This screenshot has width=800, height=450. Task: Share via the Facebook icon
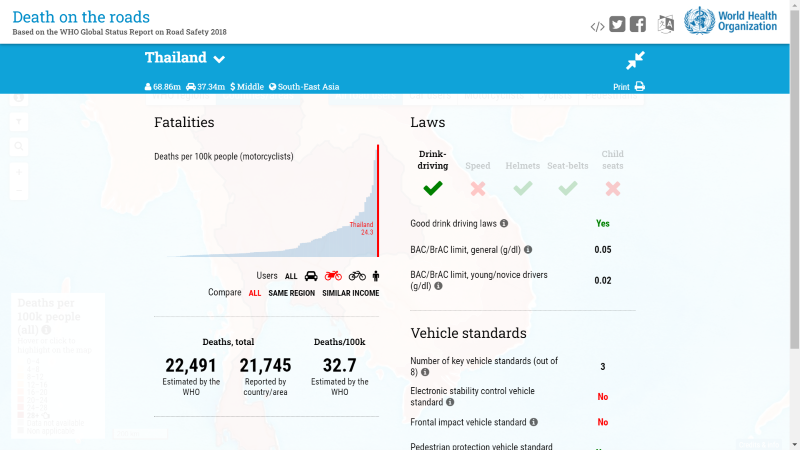point(637,25)
